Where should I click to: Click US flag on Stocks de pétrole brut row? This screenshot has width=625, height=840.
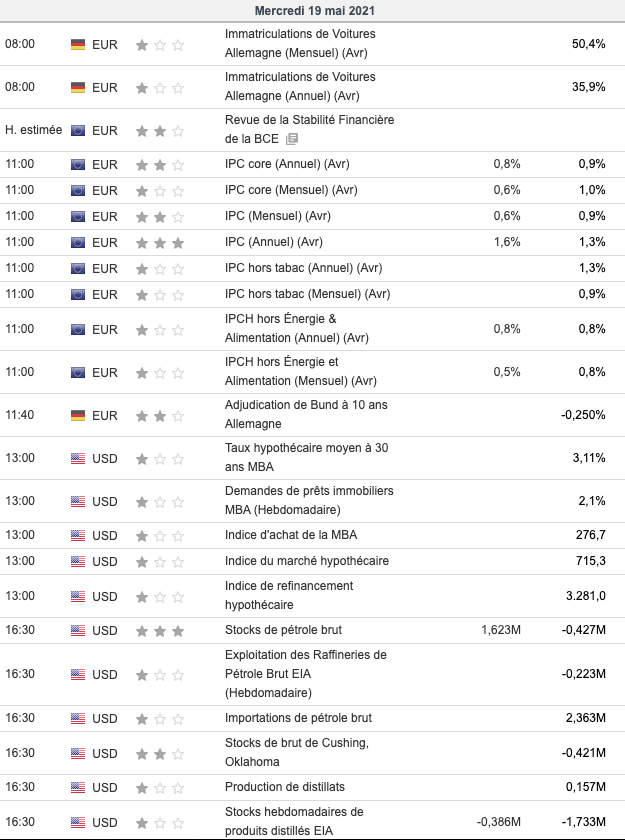pos(78,630)
